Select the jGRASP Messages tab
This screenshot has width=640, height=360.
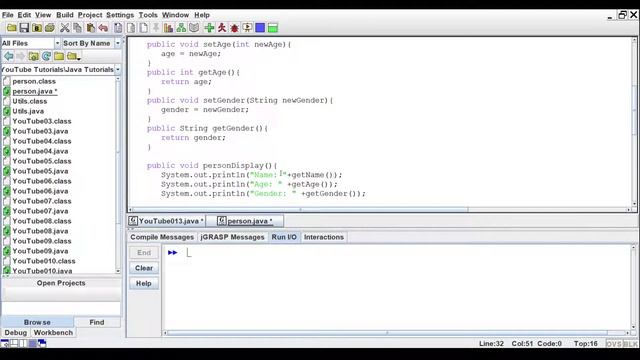tap(232, 237)
